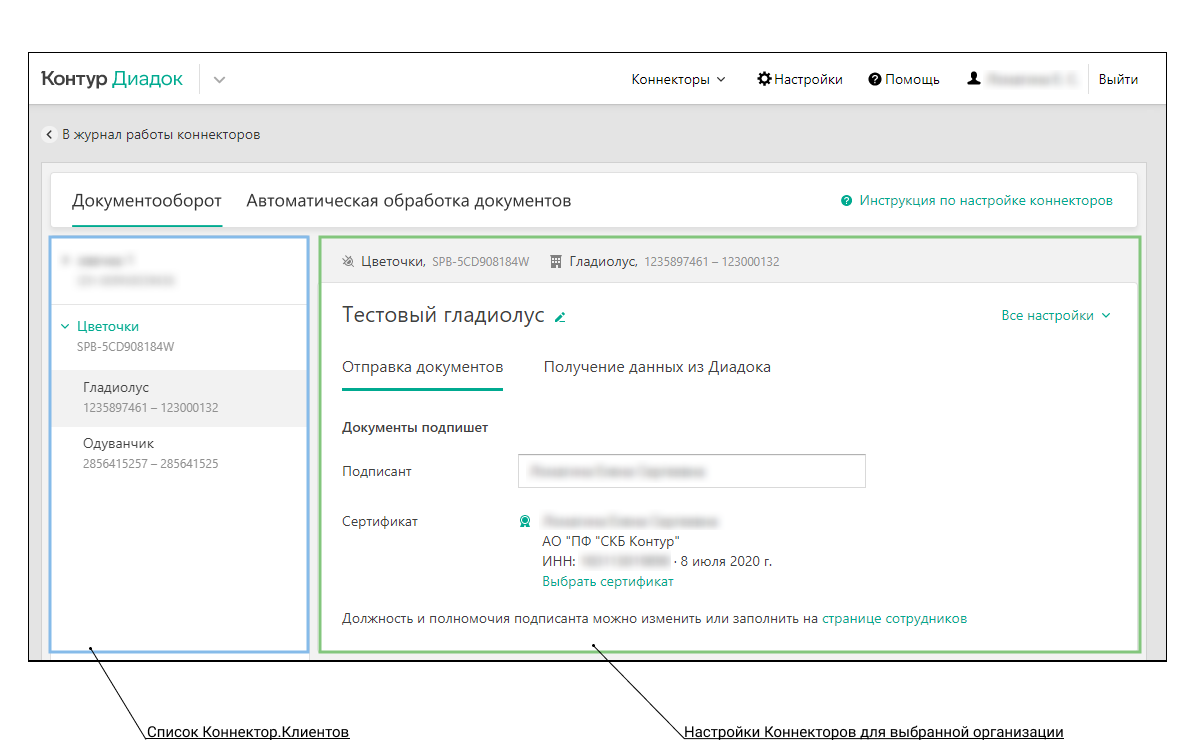
Task: Click the Контур Диадок logo
Action: pos(112,79)
